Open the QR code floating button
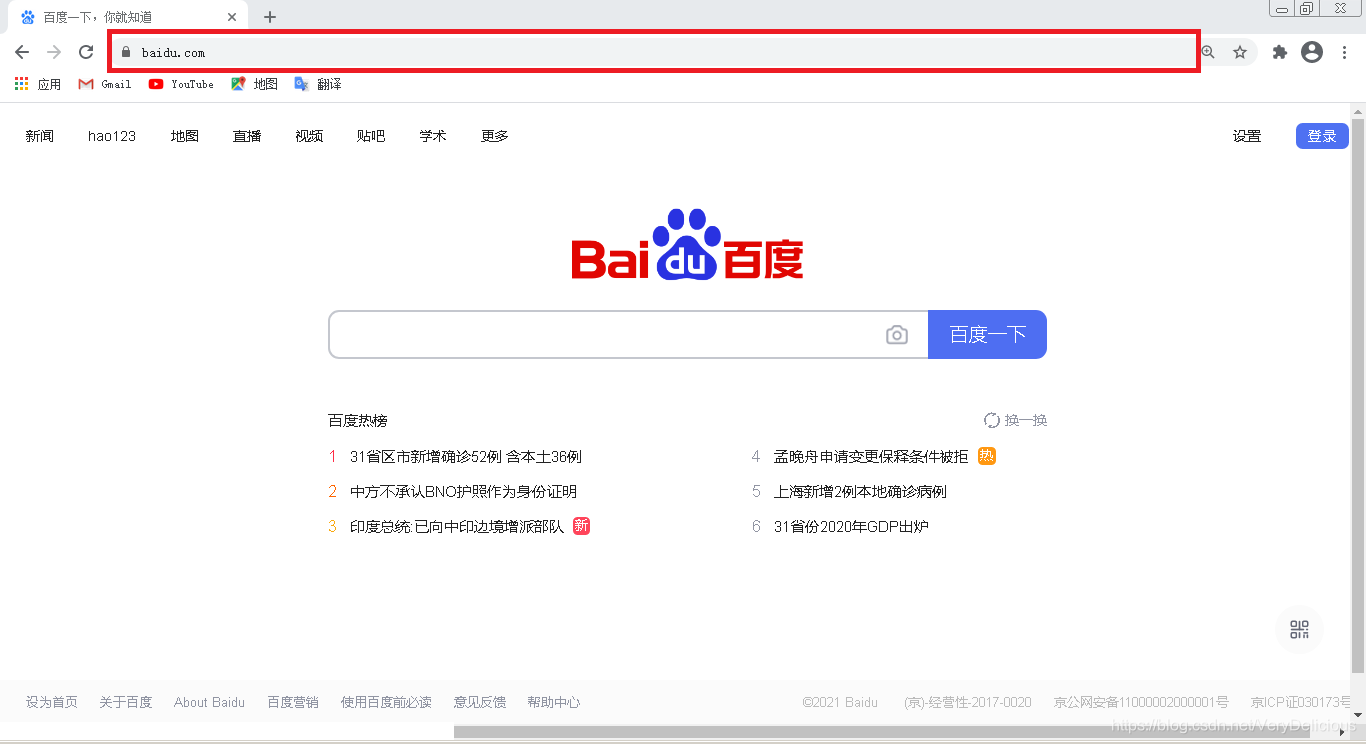This screenshot has height=744, width=1366. [x=1299, y=629]
